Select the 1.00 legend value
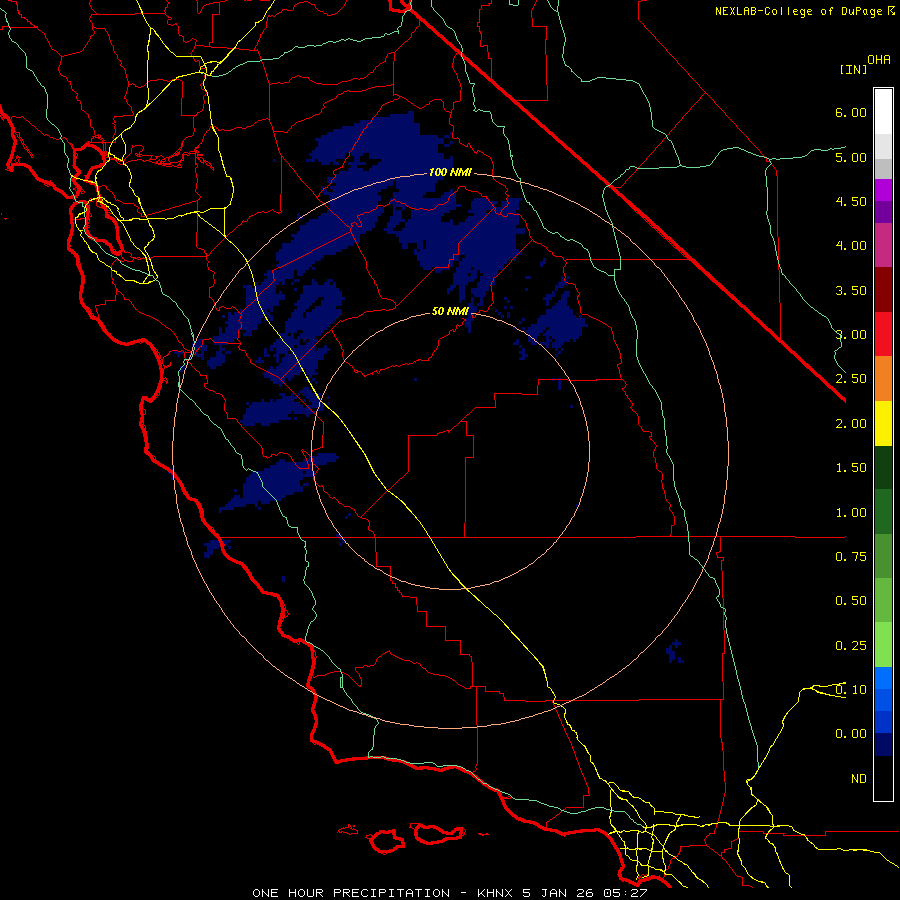The width and height of the screenshot is (900, 900). coord(851,513)
